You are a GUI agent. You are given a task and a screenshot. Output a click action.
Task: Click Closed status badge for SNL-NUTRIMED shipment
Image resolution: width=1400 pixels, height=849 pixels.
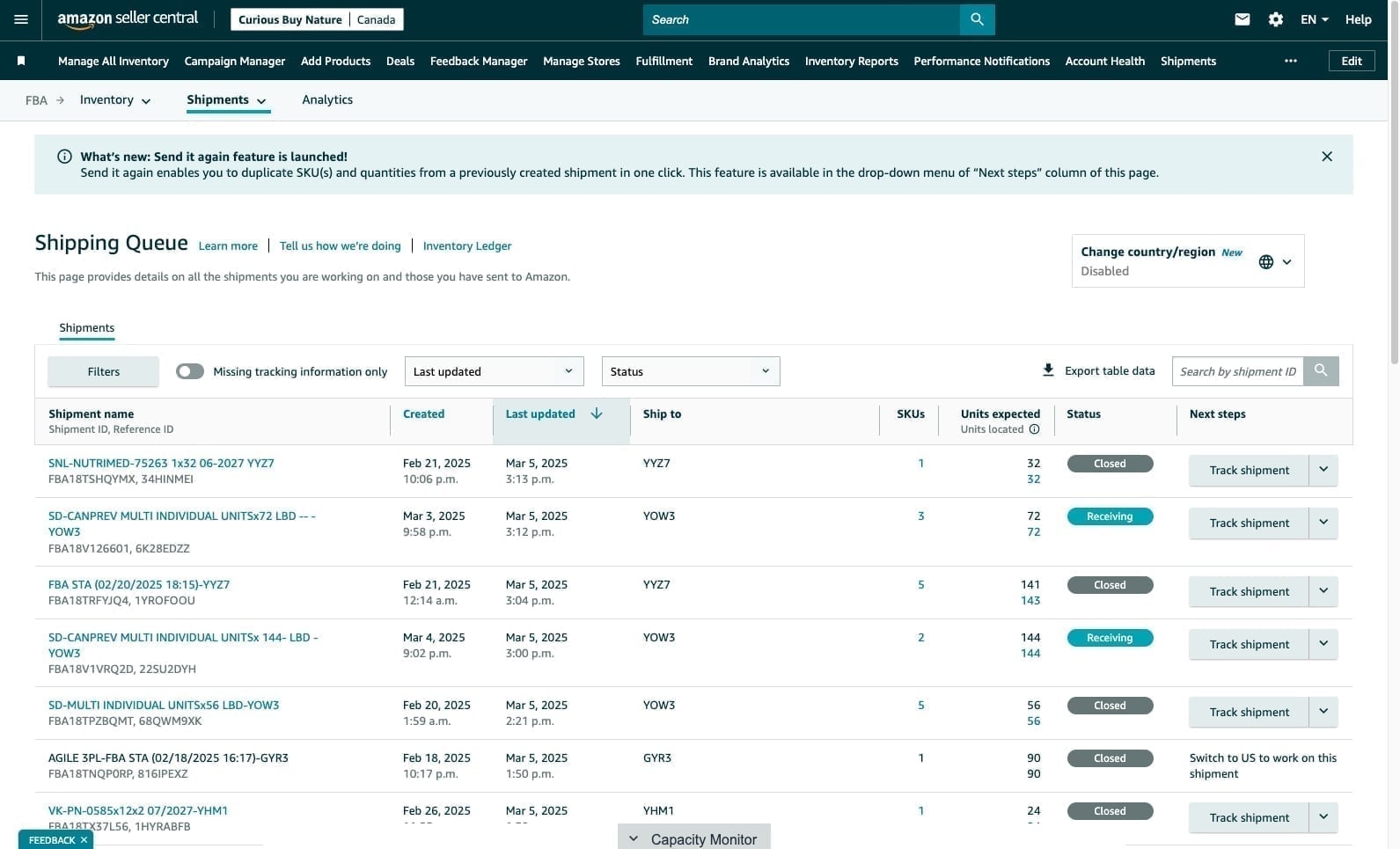pyautogui.click(x=1110, y=464)
